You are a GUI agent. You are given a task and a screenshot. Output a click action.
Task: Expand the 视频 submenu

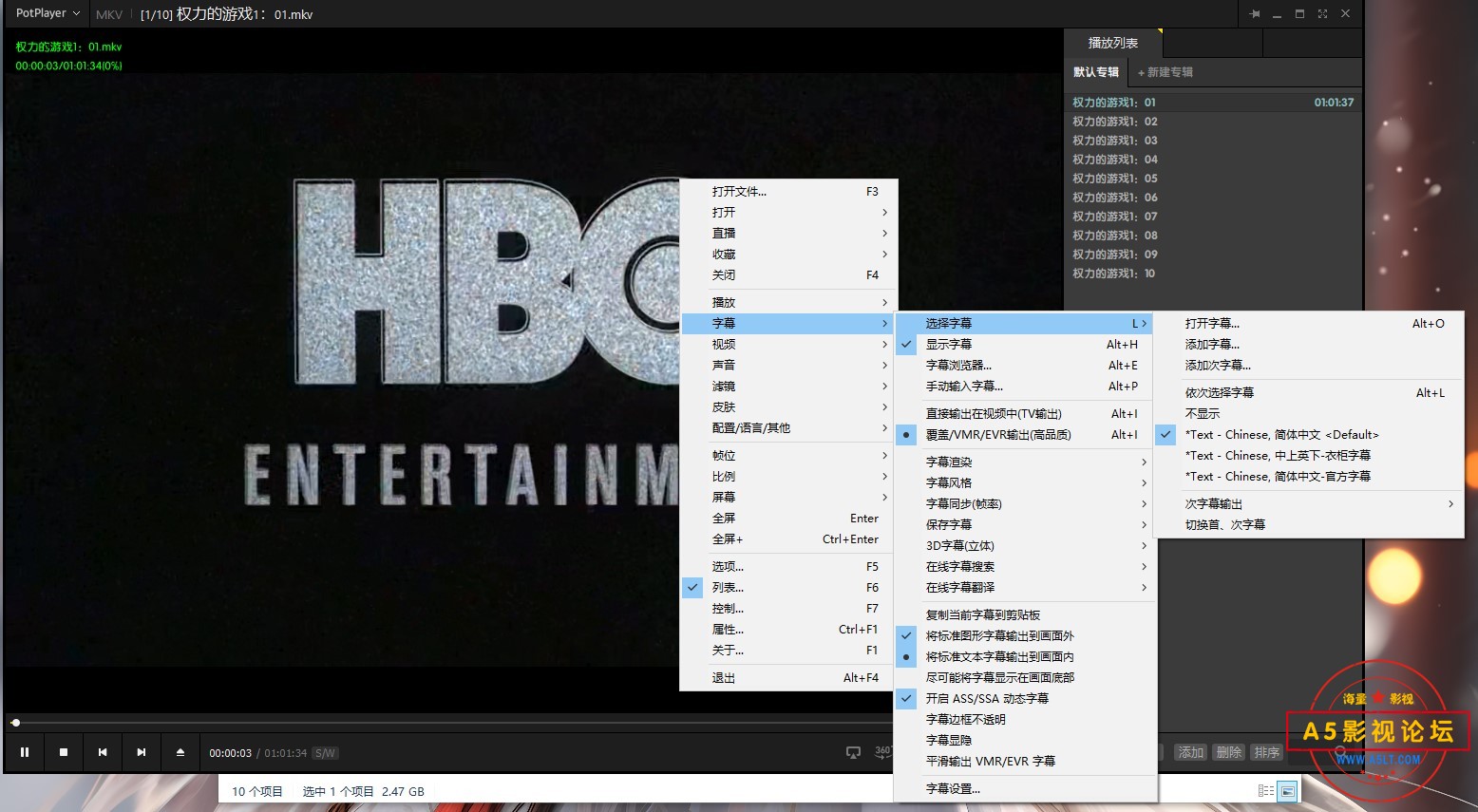788,344
